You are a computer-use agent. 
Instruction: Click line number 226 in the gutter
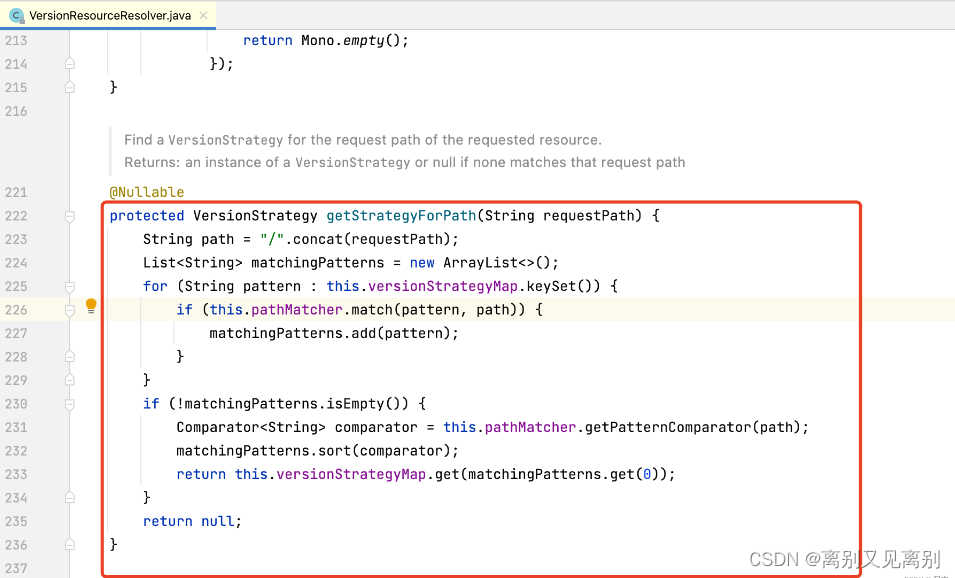click(x=16, y=310)
